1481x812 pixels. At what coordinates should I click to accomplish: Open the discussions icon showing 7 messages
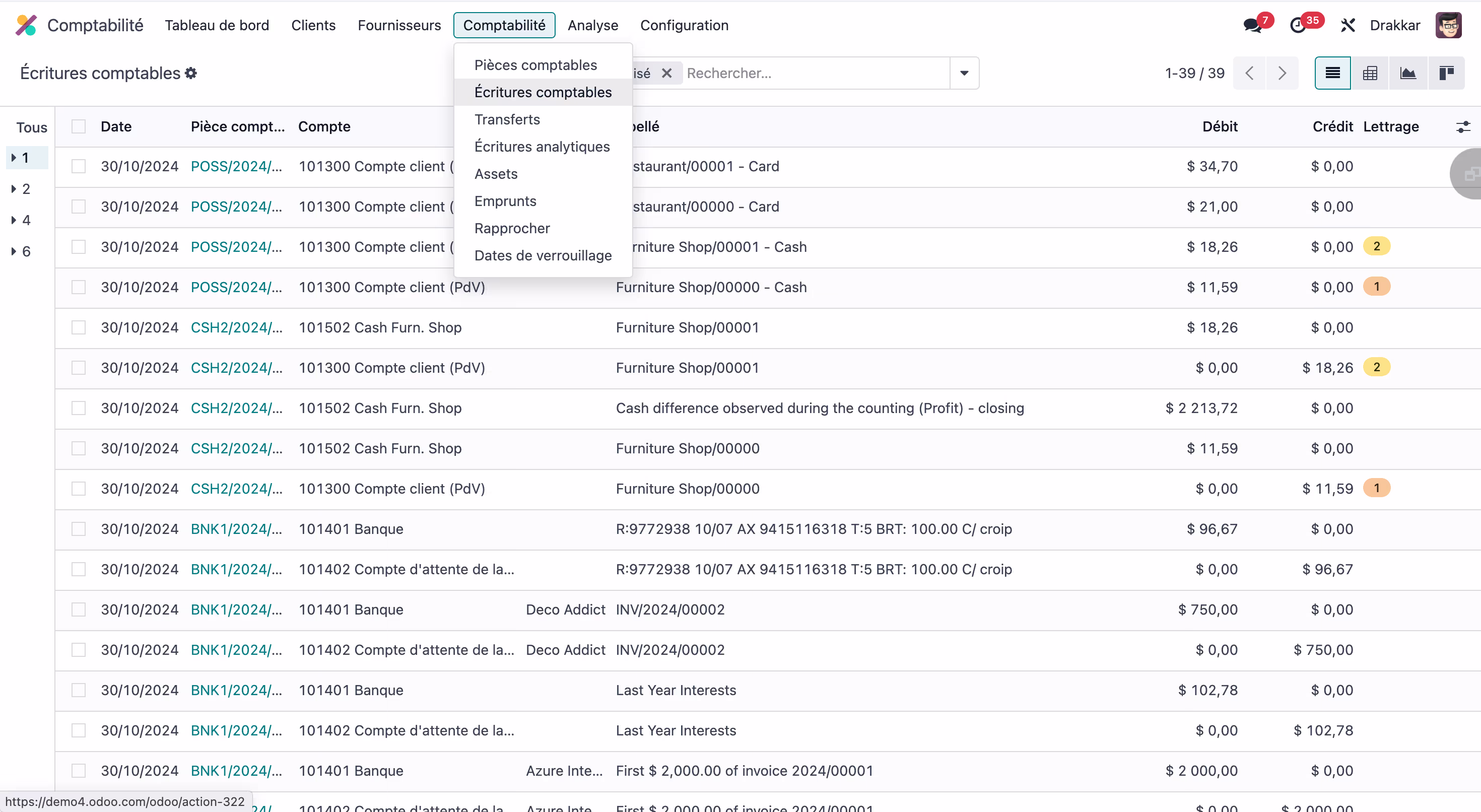point(1254,25)
